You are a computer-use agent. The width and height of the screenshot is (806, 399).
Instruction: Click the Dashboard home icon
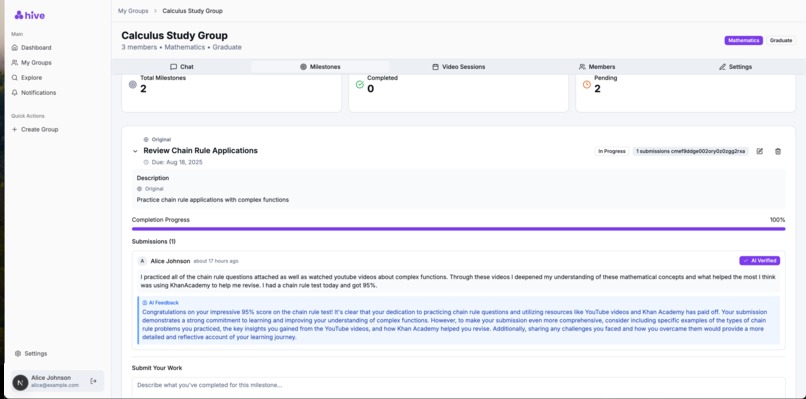point(14,47)
